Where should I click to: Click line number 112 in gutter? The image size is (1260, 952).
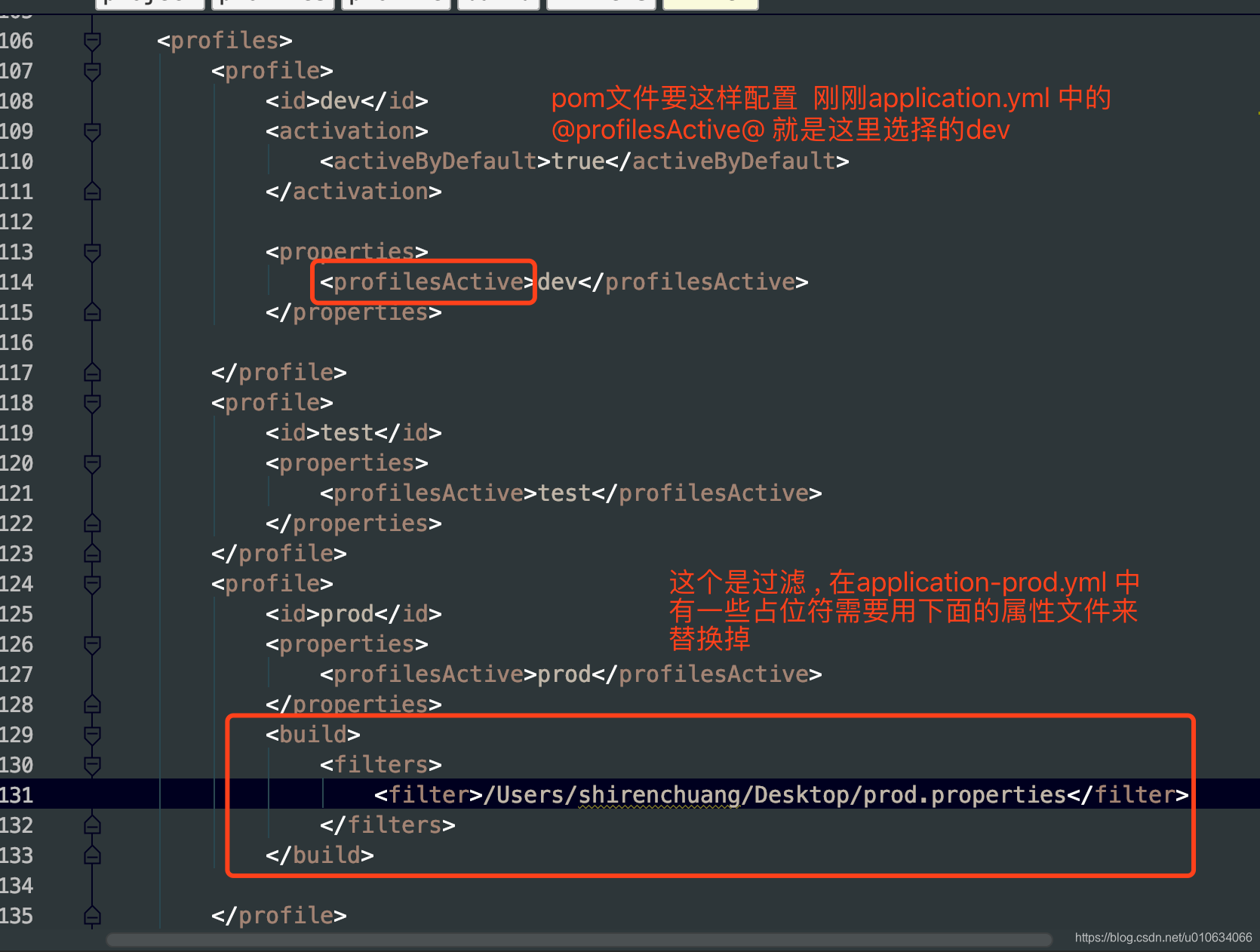pyautogui.click(x=17, y=222)
